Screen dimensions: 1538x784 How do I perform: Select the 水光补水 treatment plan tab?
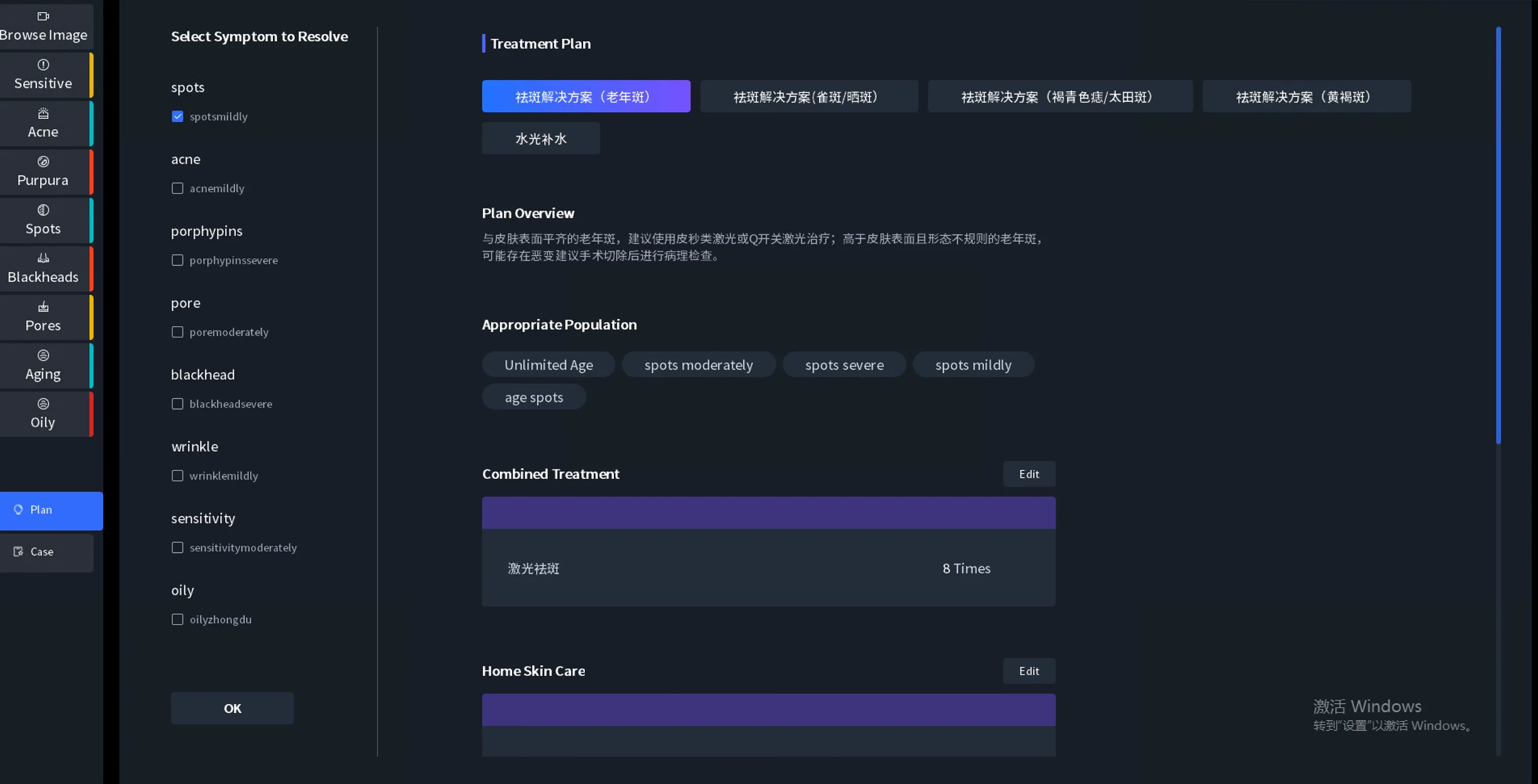[541, 139]
